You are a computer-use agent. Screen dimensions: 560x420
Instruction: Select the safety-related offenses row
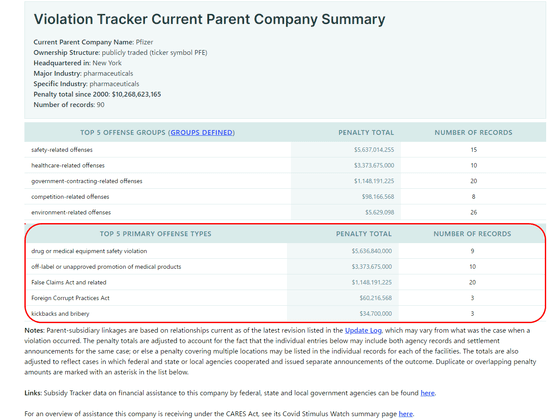[x=285, y=150]
